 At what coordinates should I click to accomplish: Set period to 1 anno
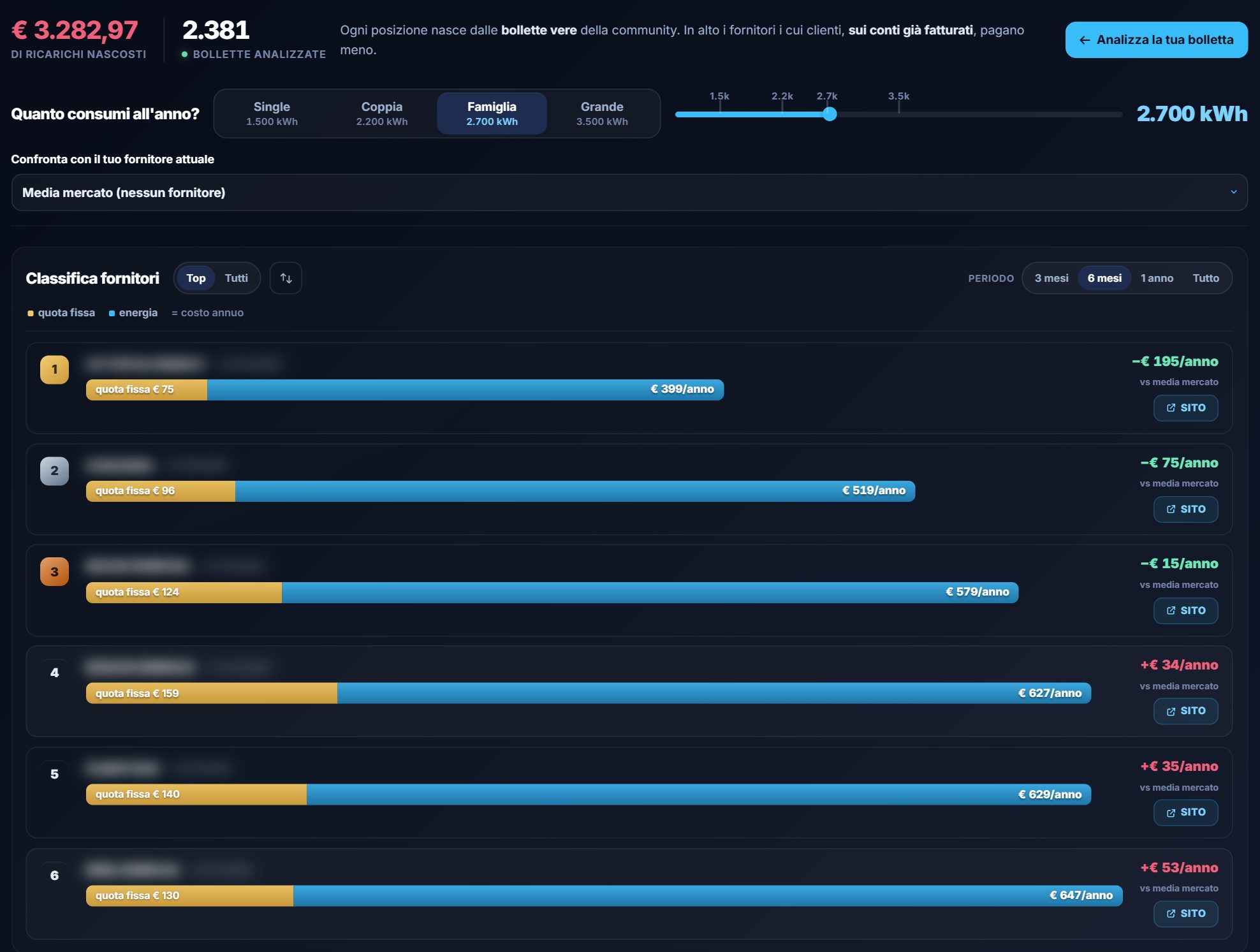tap(1157, 278)
